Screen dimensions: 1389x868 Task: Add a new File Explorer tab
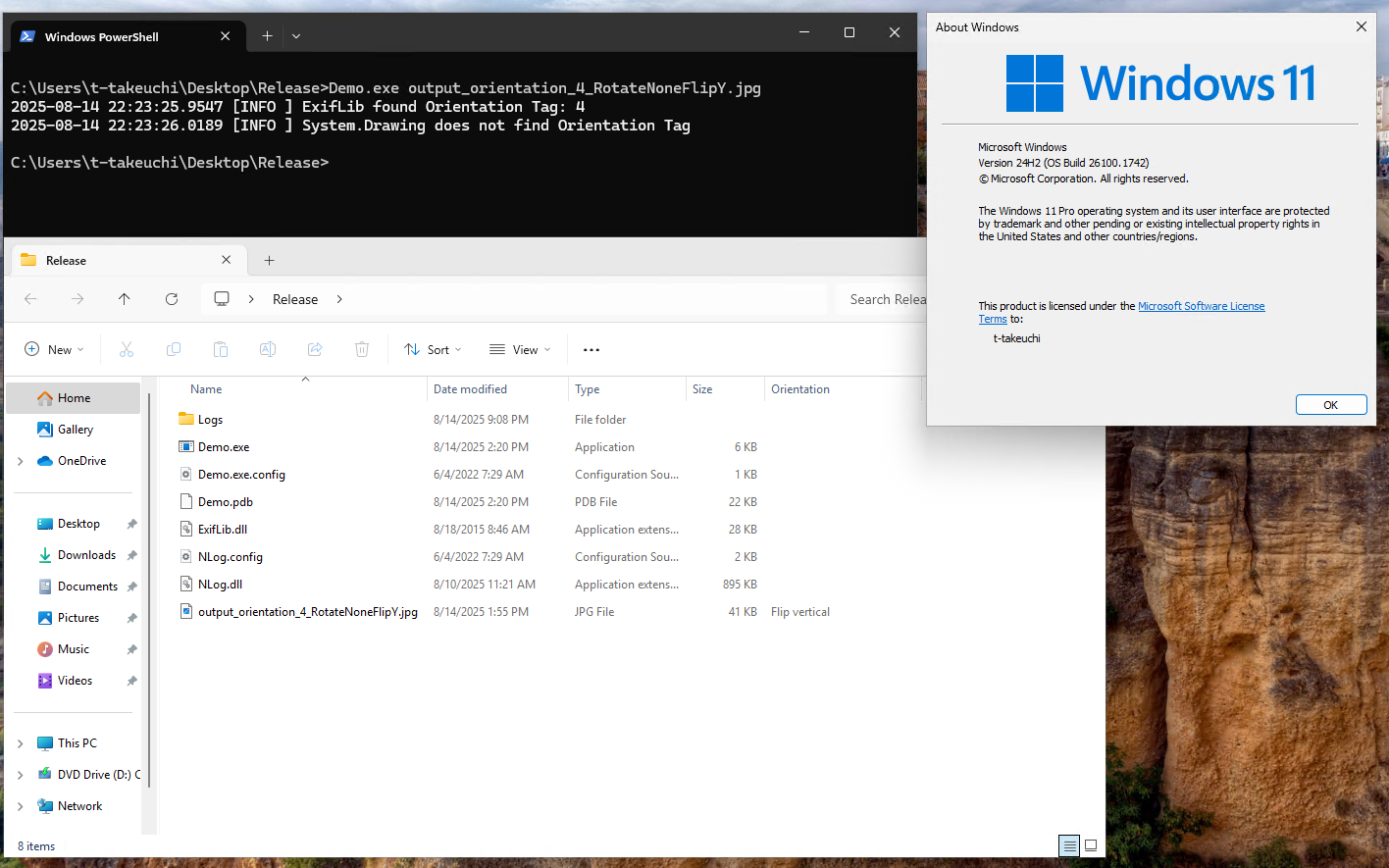(x=270, y=260)
